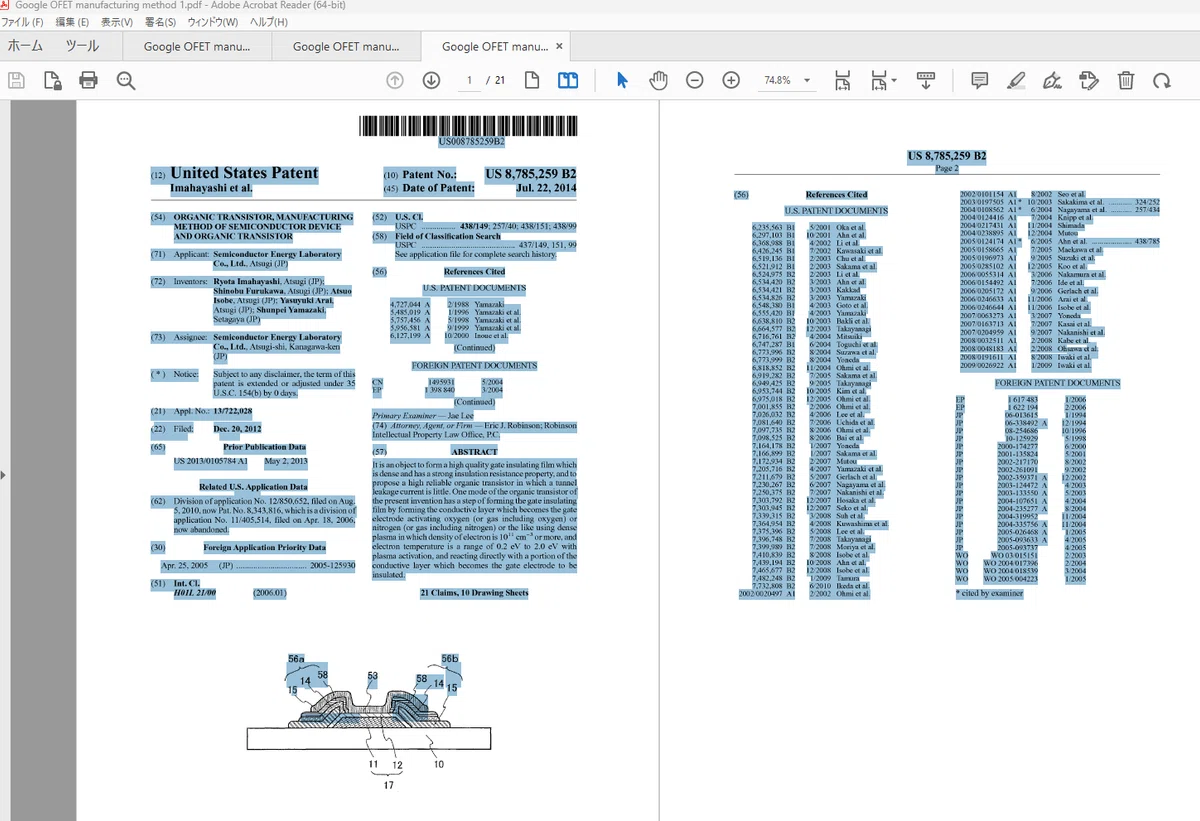Open the 編集(E) menu
Image resolution: width=1200 pixels, height=821 pixels.
tap(71, 22)
